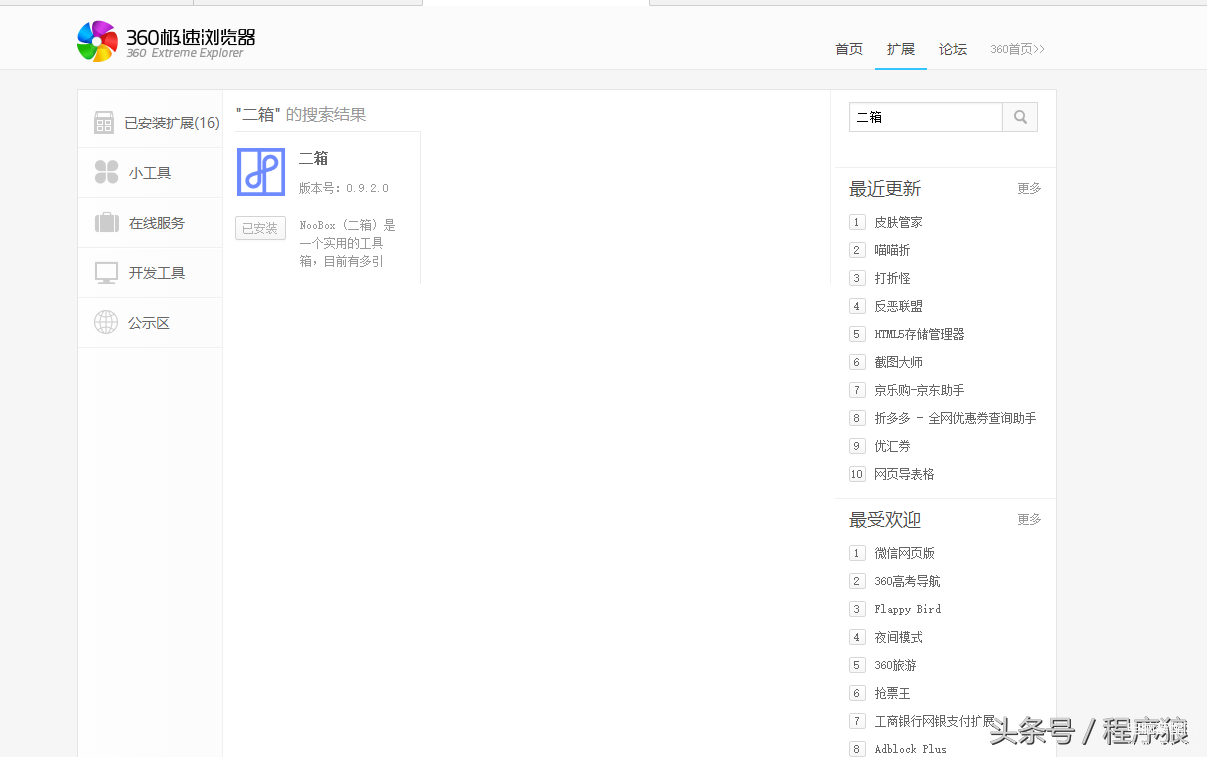
Task: Open the 论坛 tab
Action: pyautogui.click(x=953, y=49)
